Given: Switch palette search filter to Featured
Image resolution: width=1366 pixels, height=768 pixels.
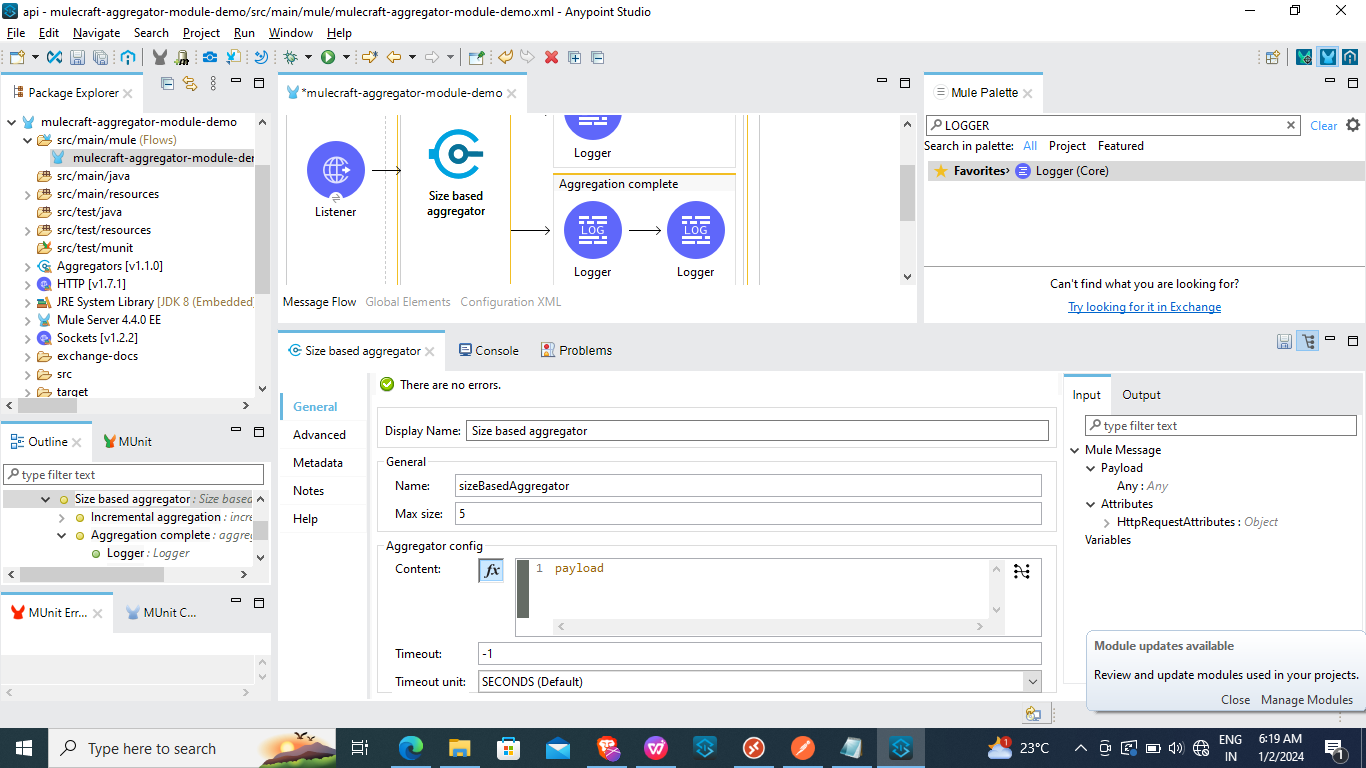Looking at the screenshot, I should click(1120, 146).
